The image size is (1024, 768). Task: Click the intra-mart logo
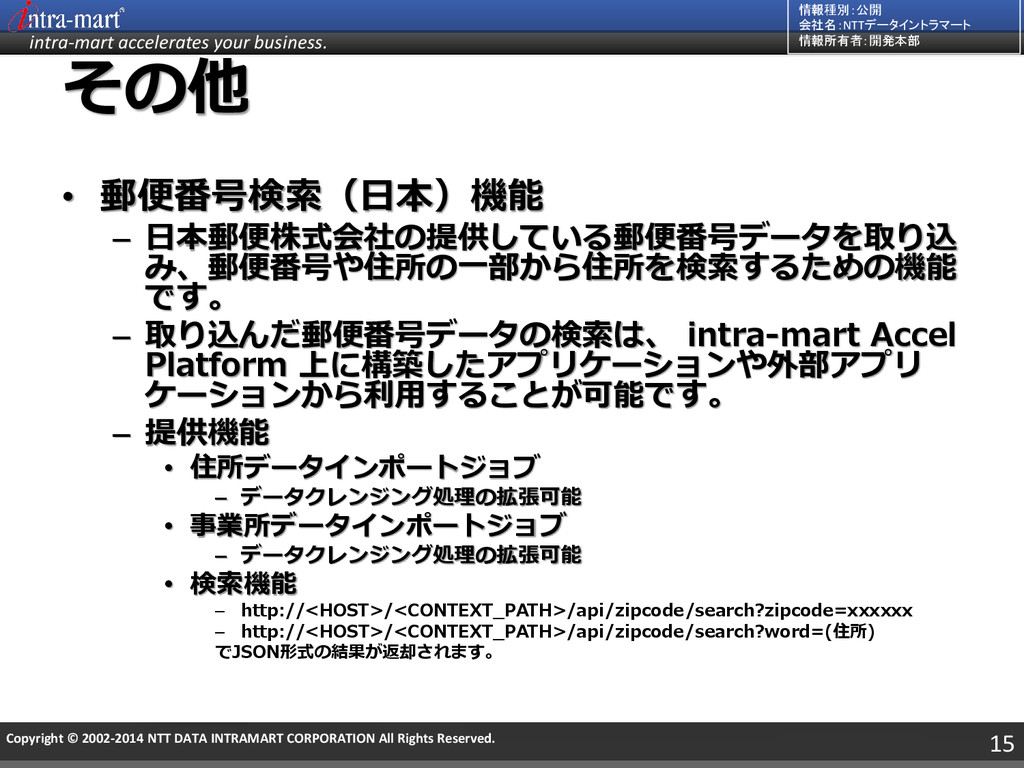coord(65,17)
